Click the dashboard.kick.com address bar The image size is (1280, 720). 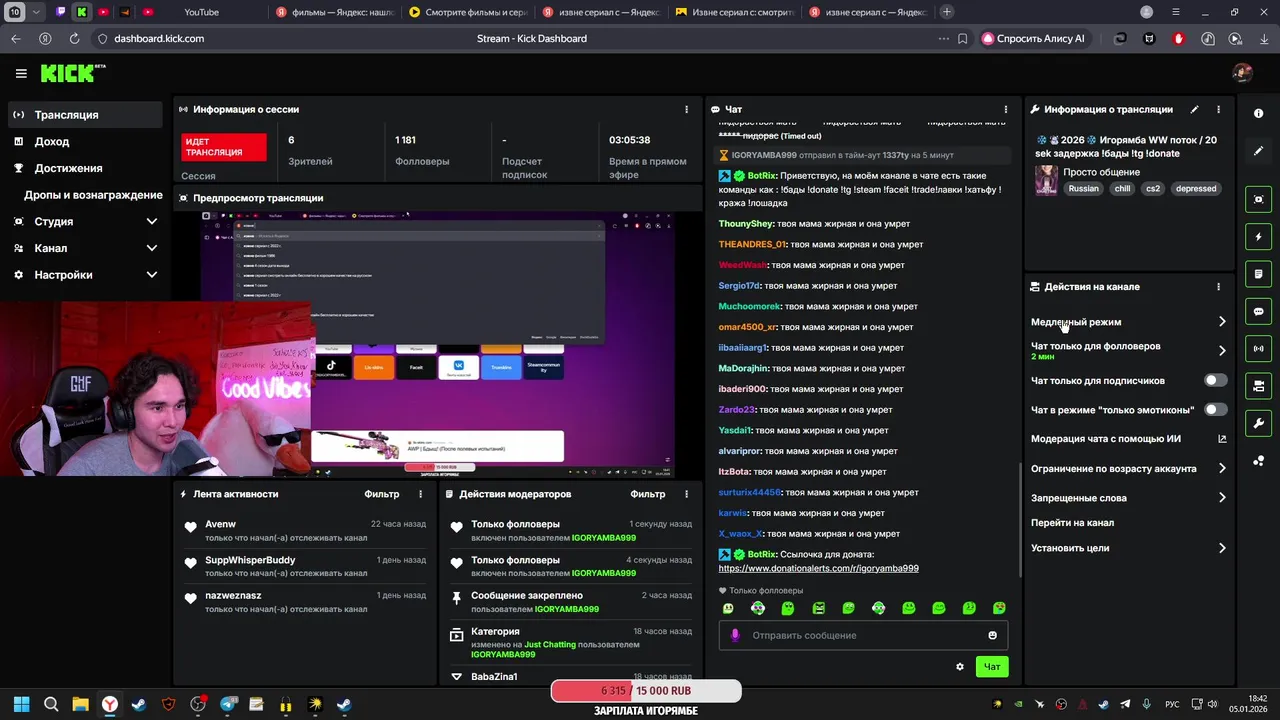[x=159, y=39]
